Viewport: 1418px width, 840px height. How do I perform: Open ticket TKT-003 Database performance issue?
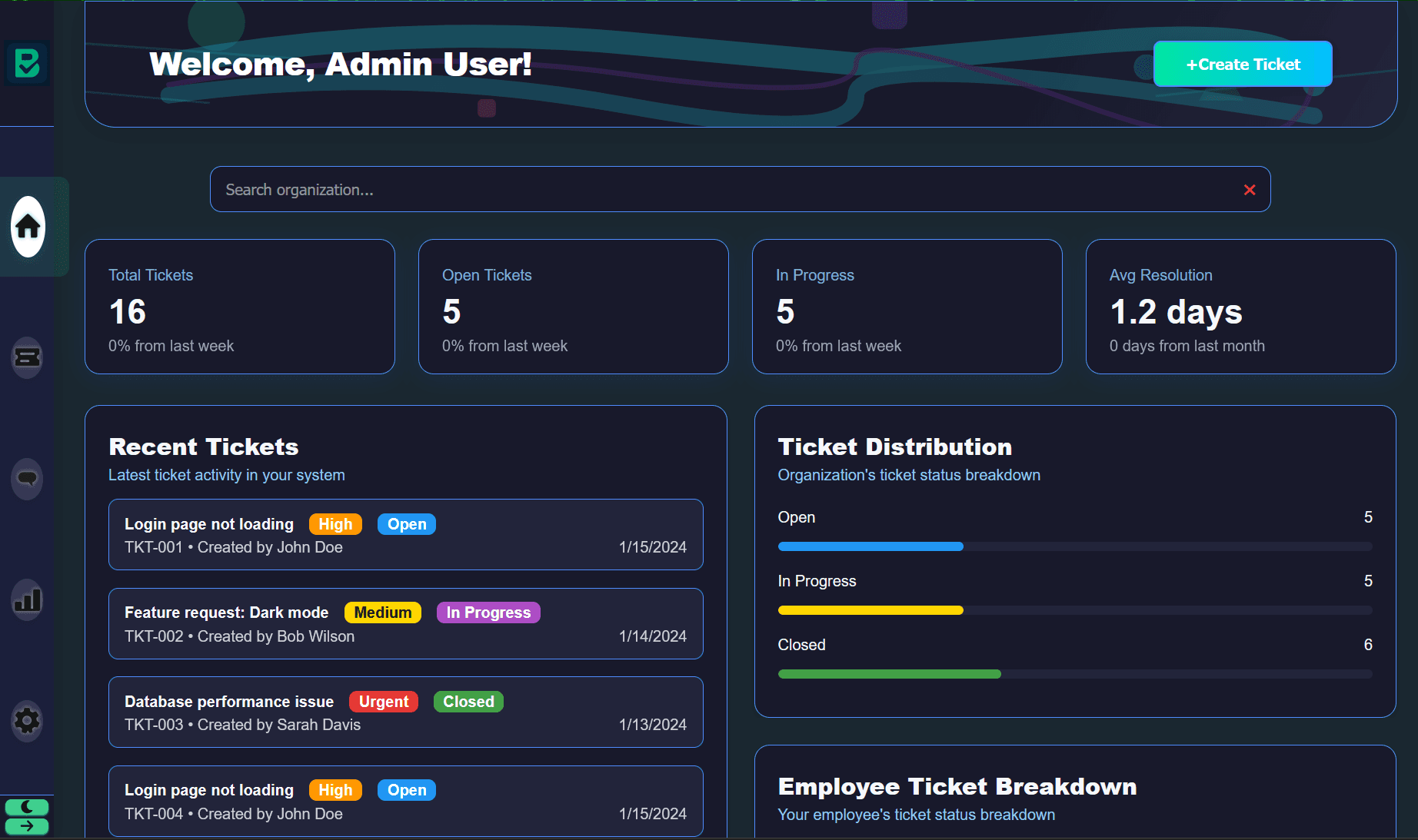point(406,712)
